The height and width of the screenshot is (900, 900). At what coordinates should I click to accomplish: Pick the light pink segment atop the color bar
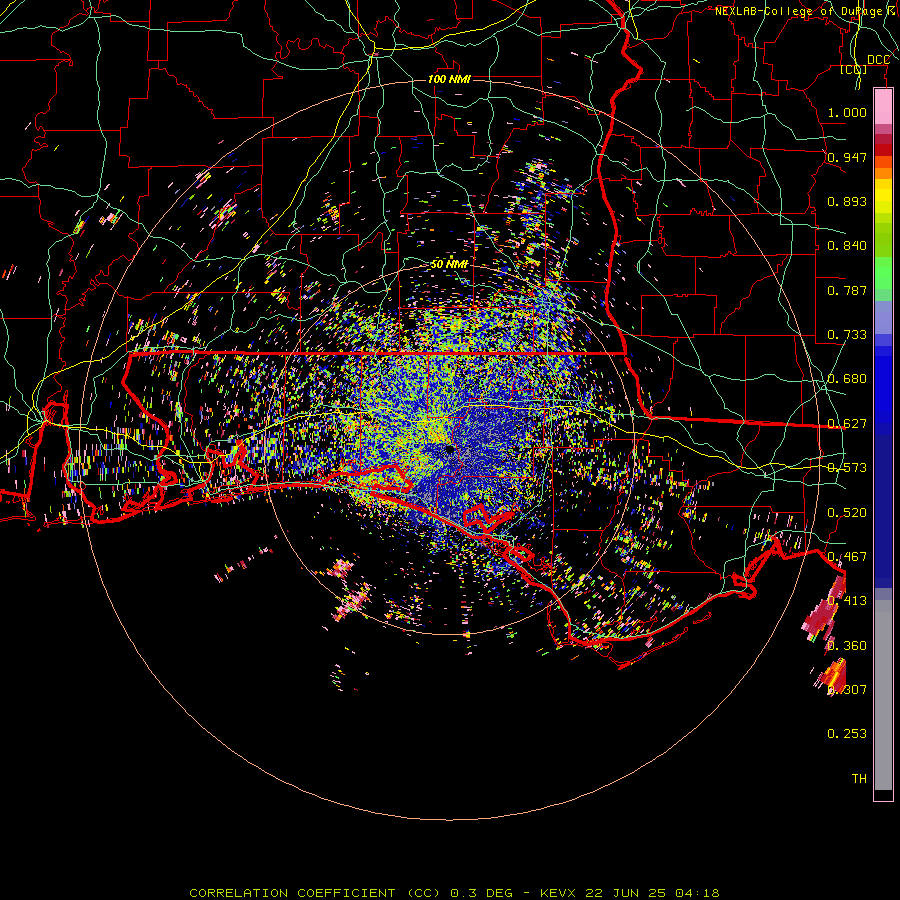coord(883,107)
